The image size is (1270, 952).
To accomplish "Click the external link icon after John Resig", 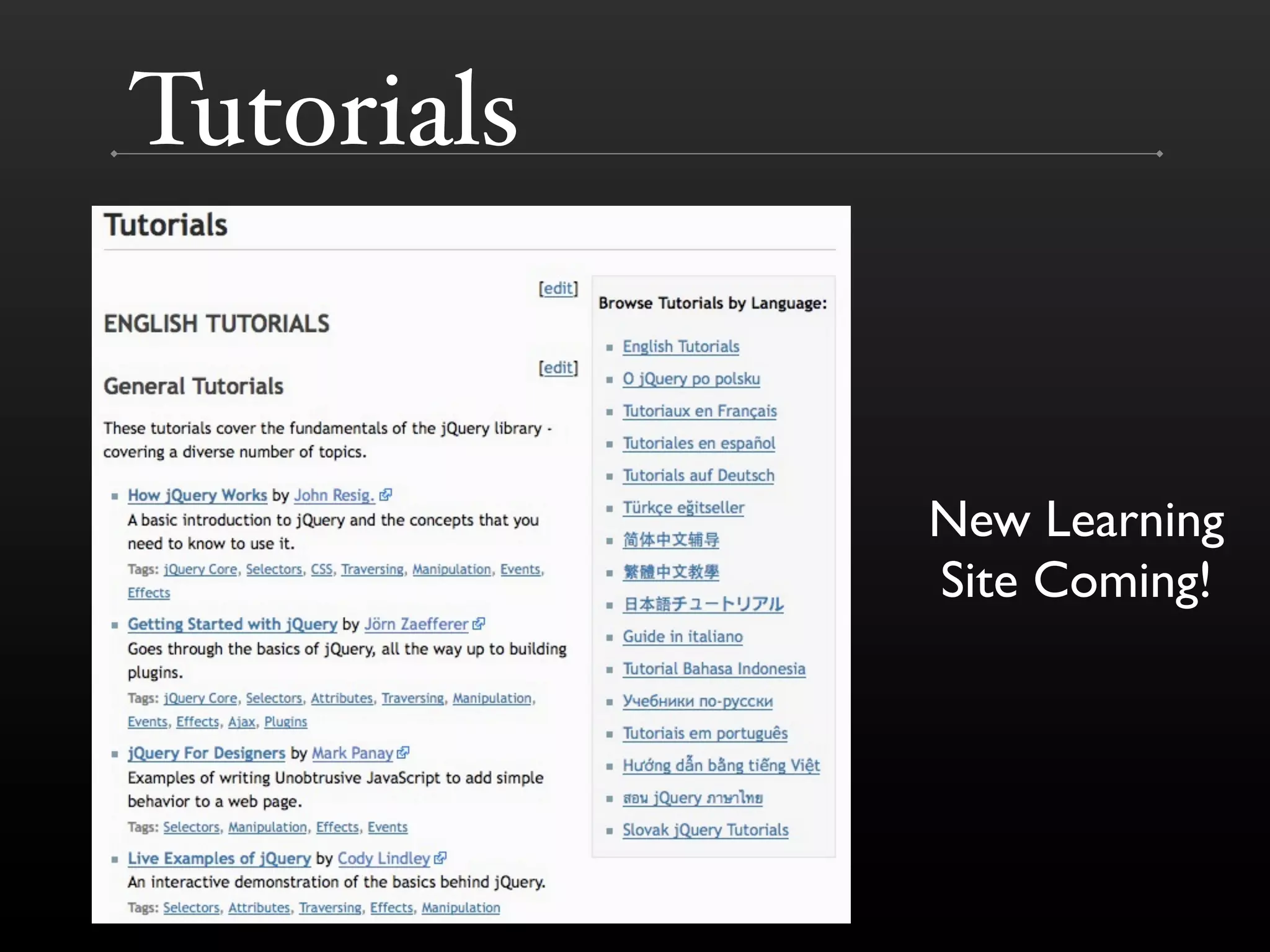I will (x=386, y=495).
